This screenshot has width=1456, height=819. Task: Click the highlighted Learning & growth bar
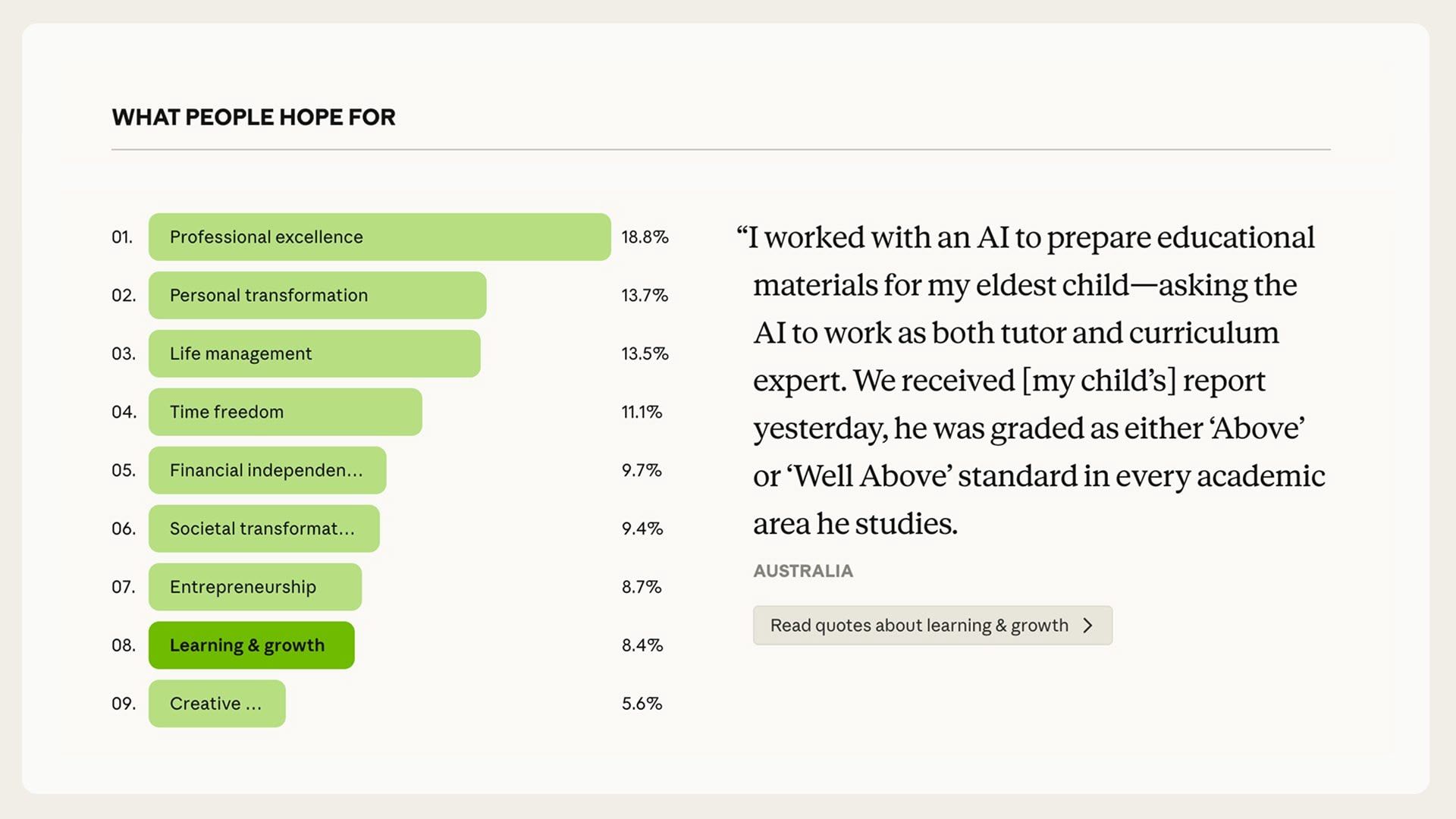point(251,645)
